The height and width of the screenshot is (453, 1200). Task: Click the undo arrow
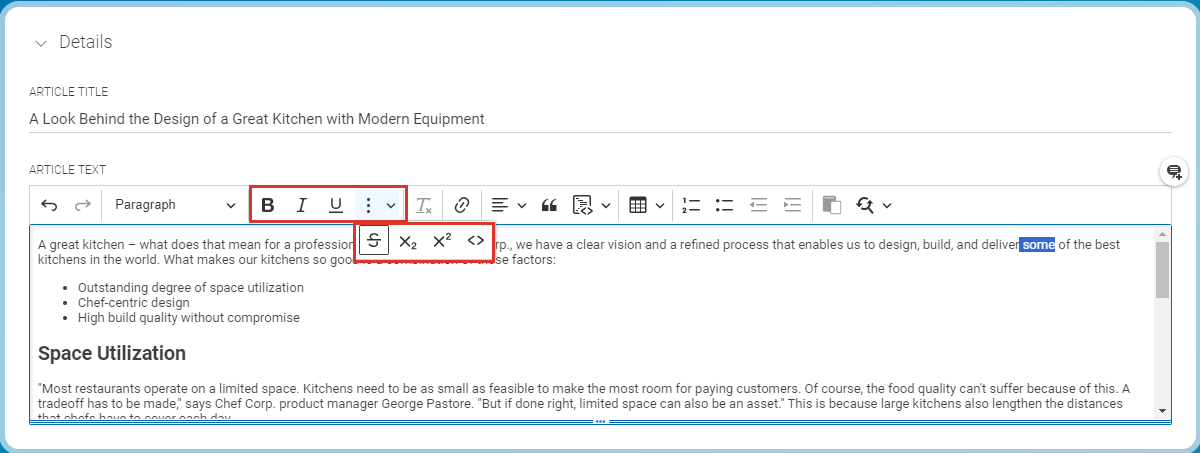(49, 205)
